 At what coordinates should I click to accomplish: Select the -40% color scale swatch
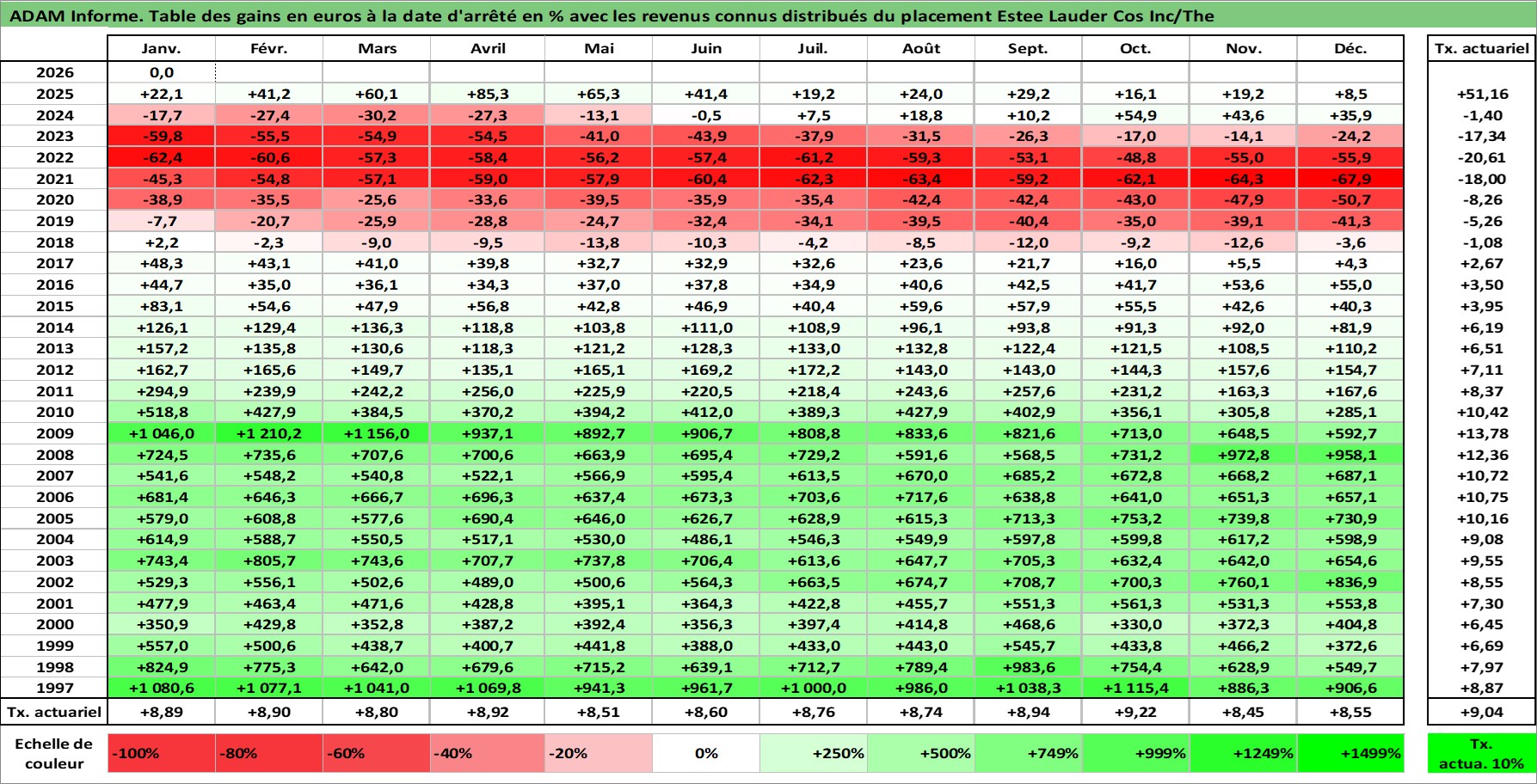point(488,753)
